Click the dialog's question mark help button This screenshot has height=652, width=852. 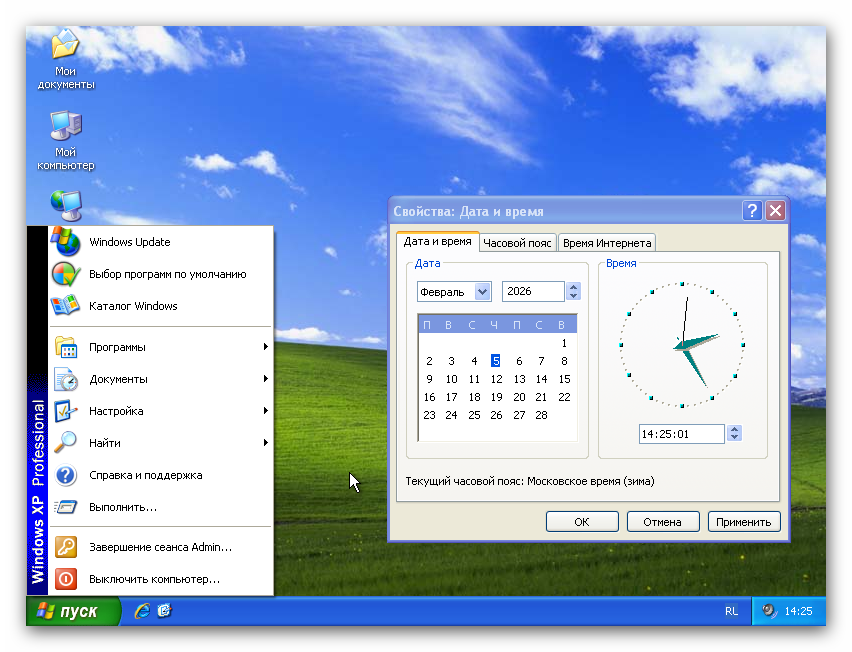753,211
